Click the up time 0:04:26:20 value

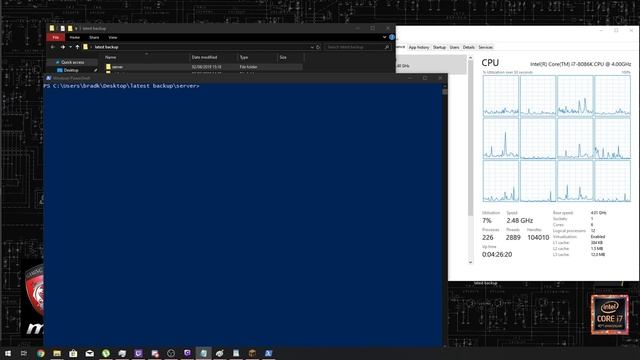tap(497, 254)
